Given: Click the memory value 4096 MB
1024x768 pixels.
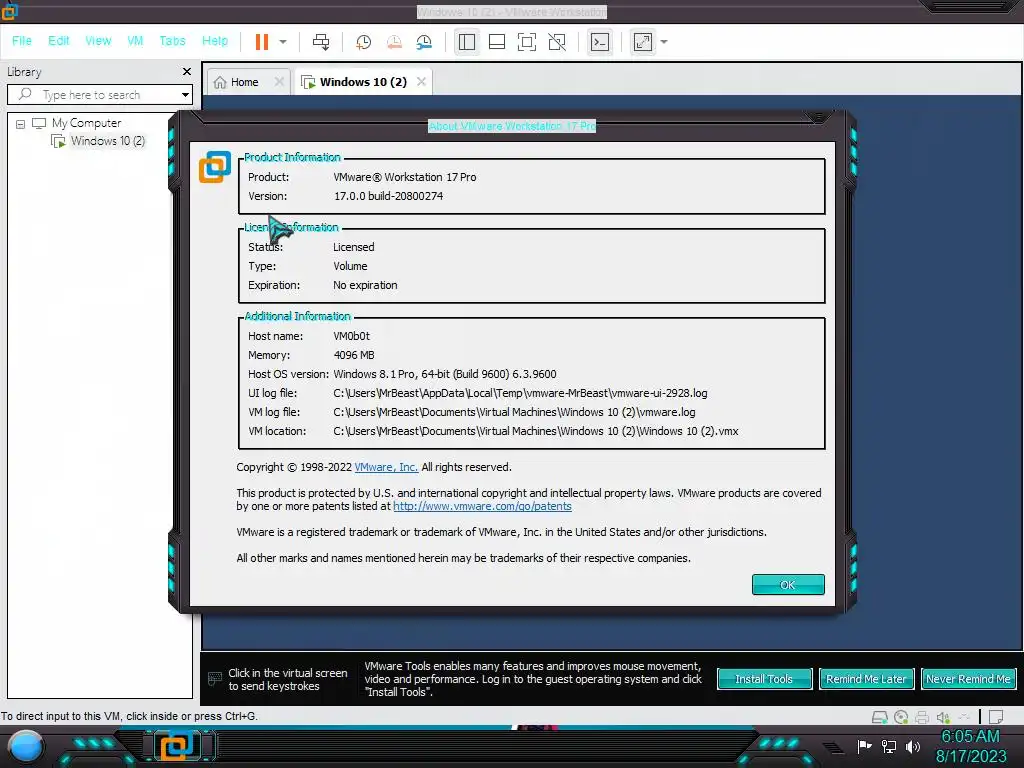Looking at the screenshot, I should pos(354,355).
